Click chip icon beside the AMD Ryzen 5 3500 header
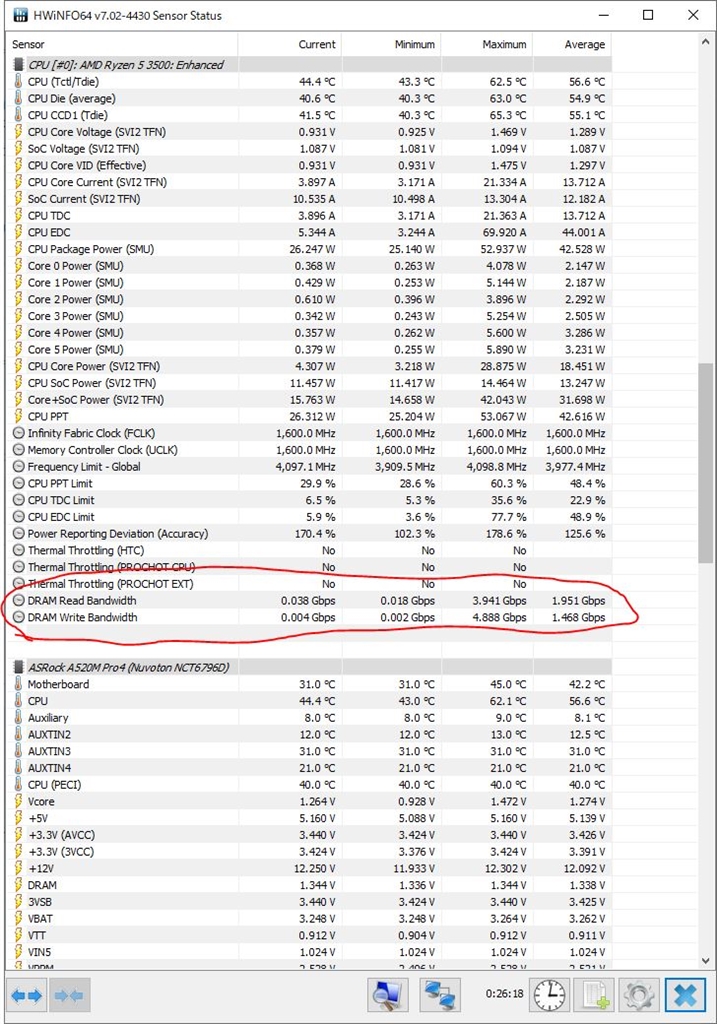717x1024 pixels. click(19, 65)
